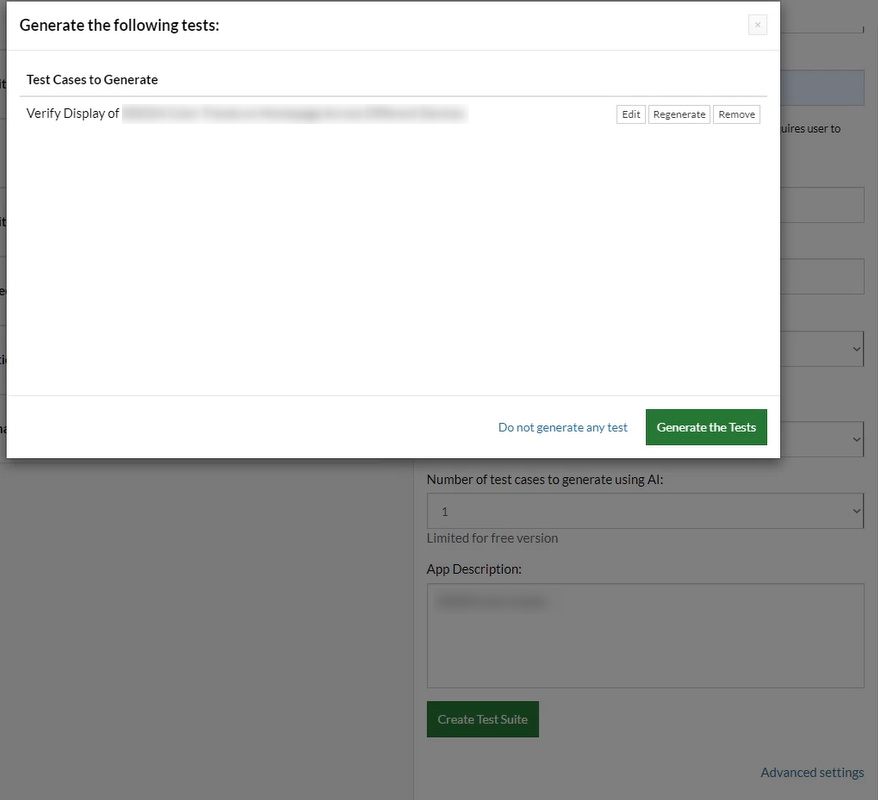The width and height of the screenshot is (878, 800).
Task: Edit the Verify Display test case
Action: pyautogui.click(x=630, y=115)
